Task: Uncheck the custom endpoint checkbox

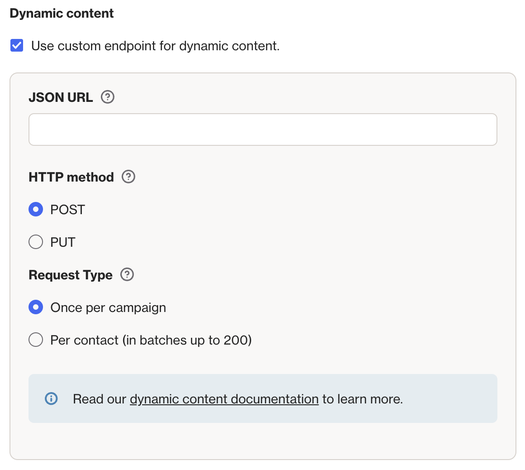Action: coord(17,46)
